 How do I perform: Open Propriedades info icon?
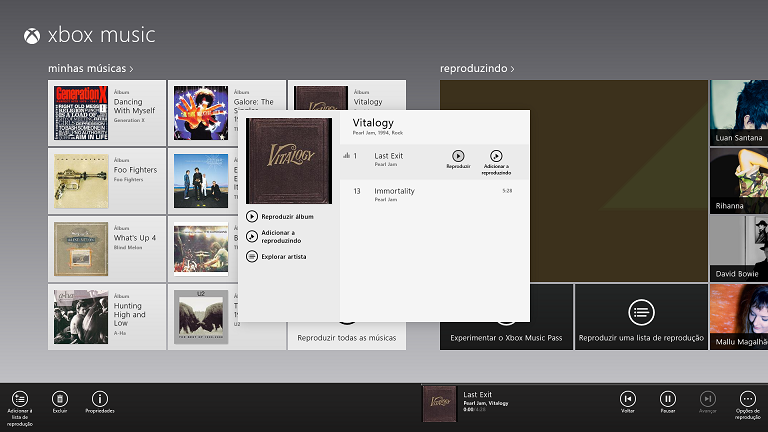pos(100,399)
